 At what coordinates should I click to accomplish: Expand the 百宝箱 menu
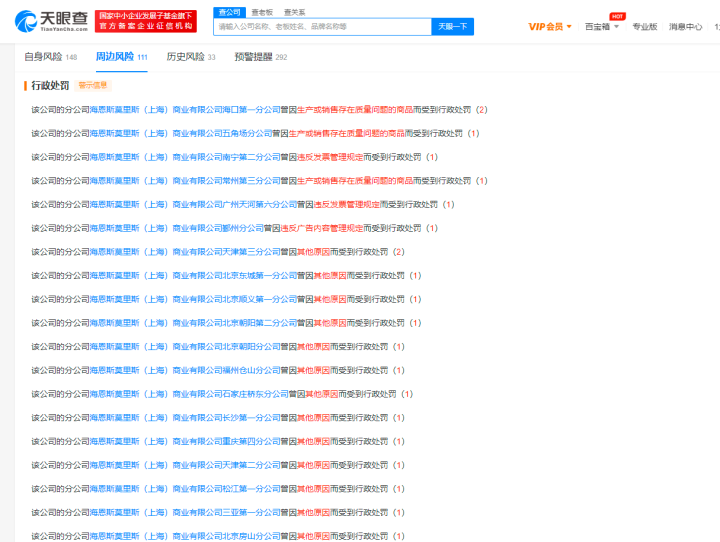(602, 27)
